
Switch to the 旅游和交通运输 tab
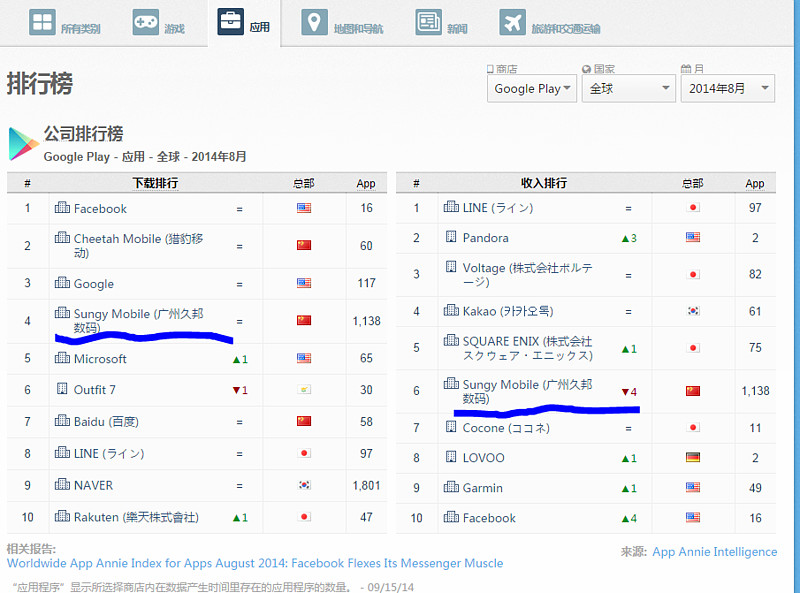pos(550,23)
